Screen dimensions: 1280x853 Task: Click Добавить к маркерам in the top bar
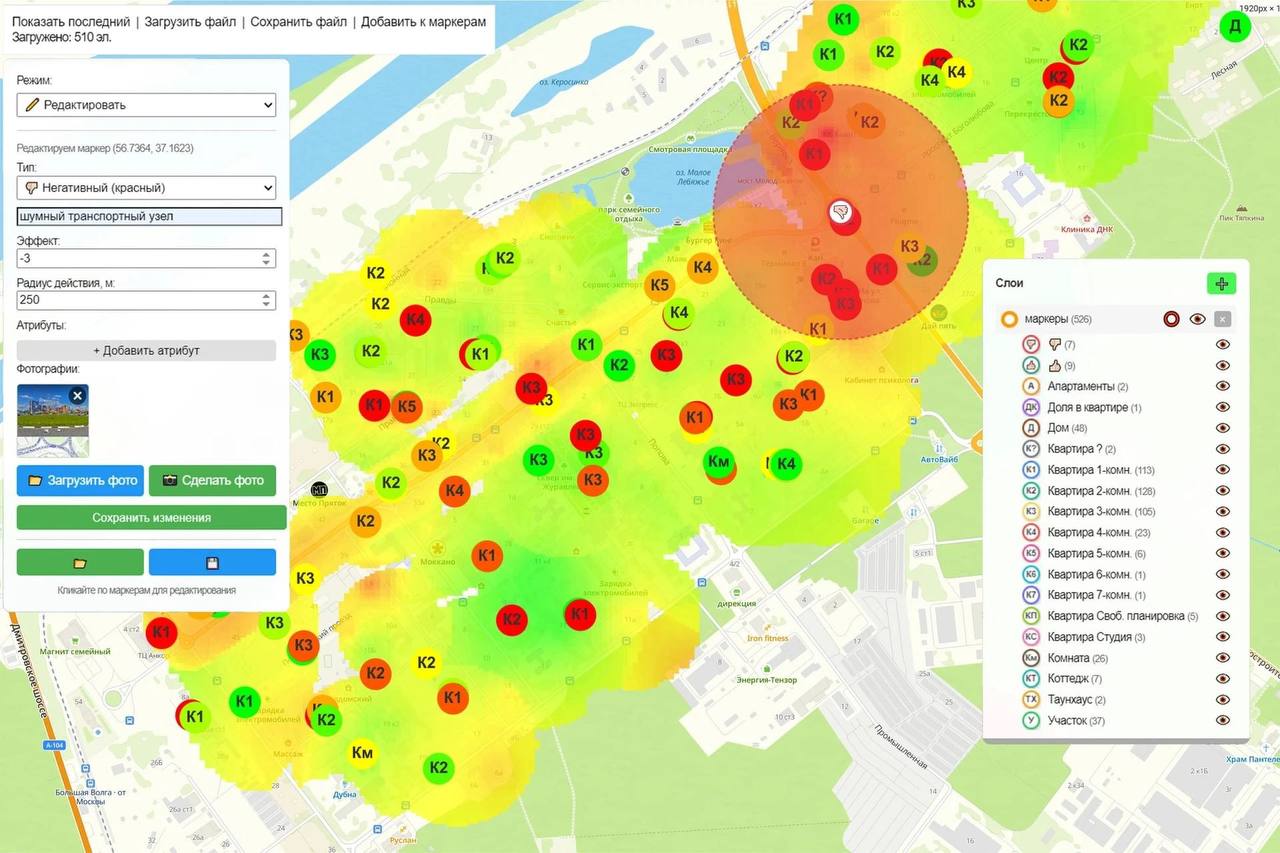(423, 21)
